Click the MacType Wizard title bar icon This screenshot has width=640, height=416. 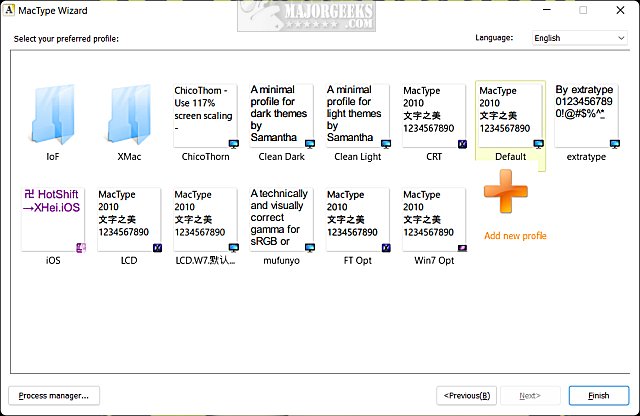click(x=8, y=10)
